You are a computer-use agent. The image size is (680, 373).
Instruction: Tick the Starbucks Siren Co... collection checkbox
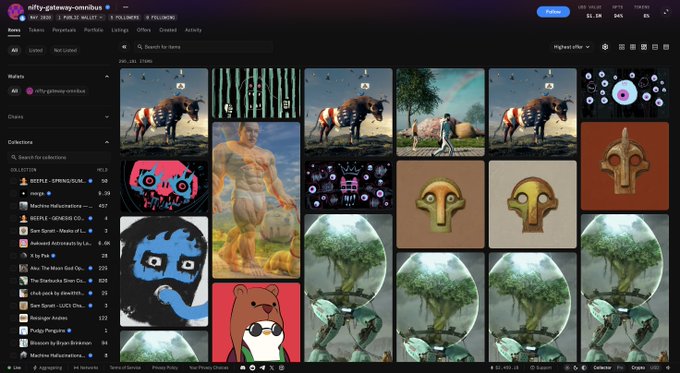click(13, 281)
